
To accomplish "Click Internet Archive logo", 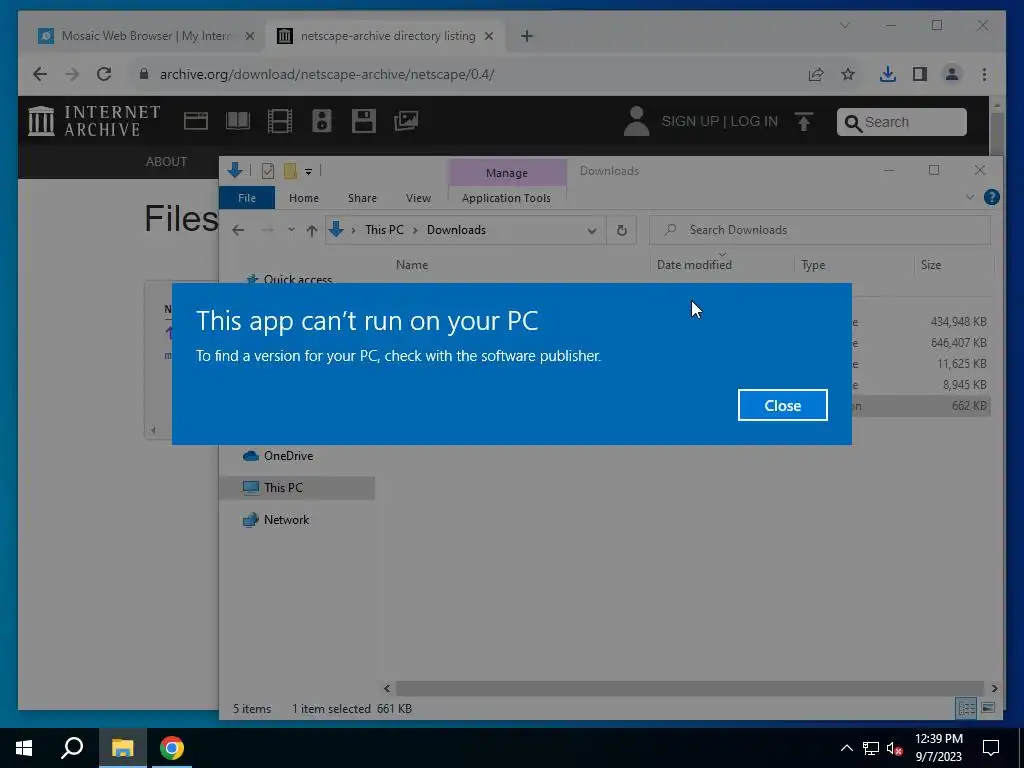I will pyautogui.click(x=95, y=121).
